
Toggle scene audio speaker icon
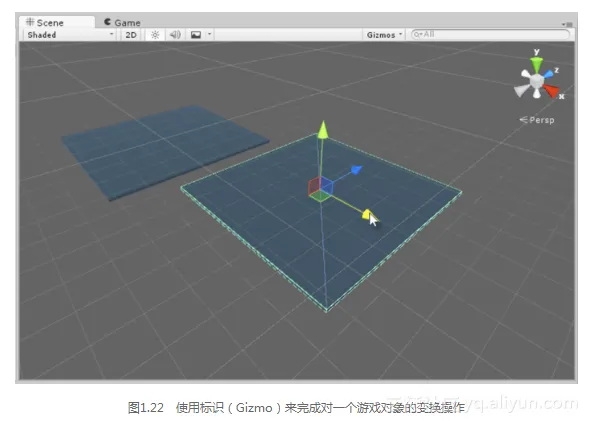pyautogui.click(x=175, y=35)
